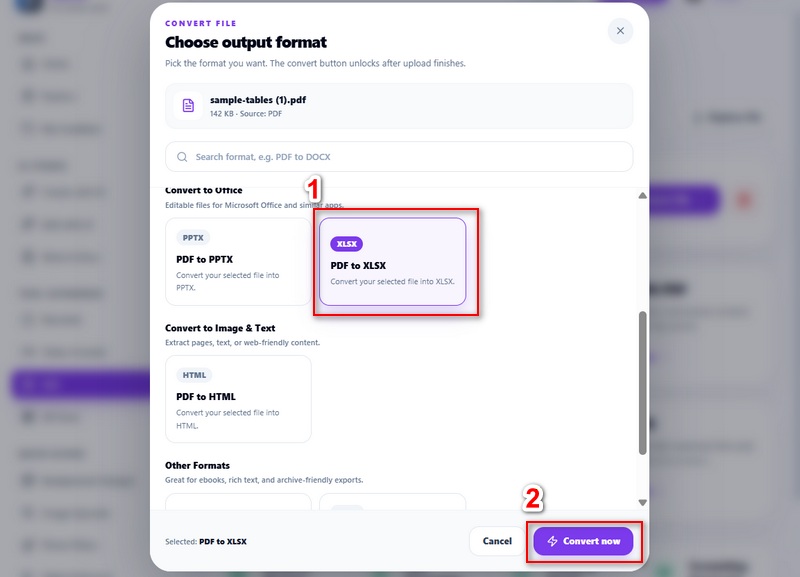Click the document icon beside sample-tables file
Image resolution: width=800 pixels, height=577 pixels.
pyautogui.click(x=188, y=106)
